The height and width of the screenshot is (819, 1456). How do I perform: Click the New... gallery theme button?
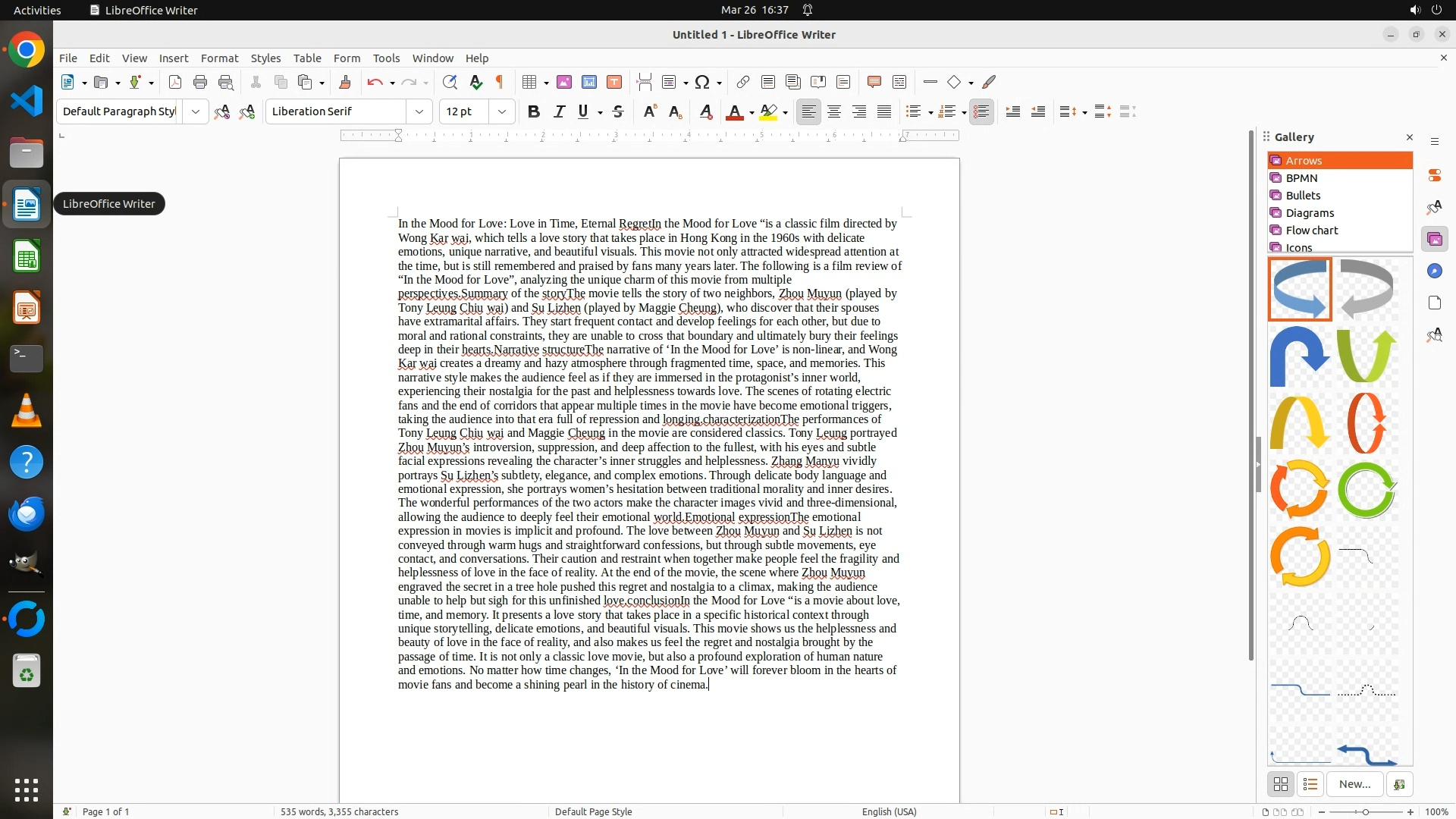pyautogui.click(x=1354, y=784)
